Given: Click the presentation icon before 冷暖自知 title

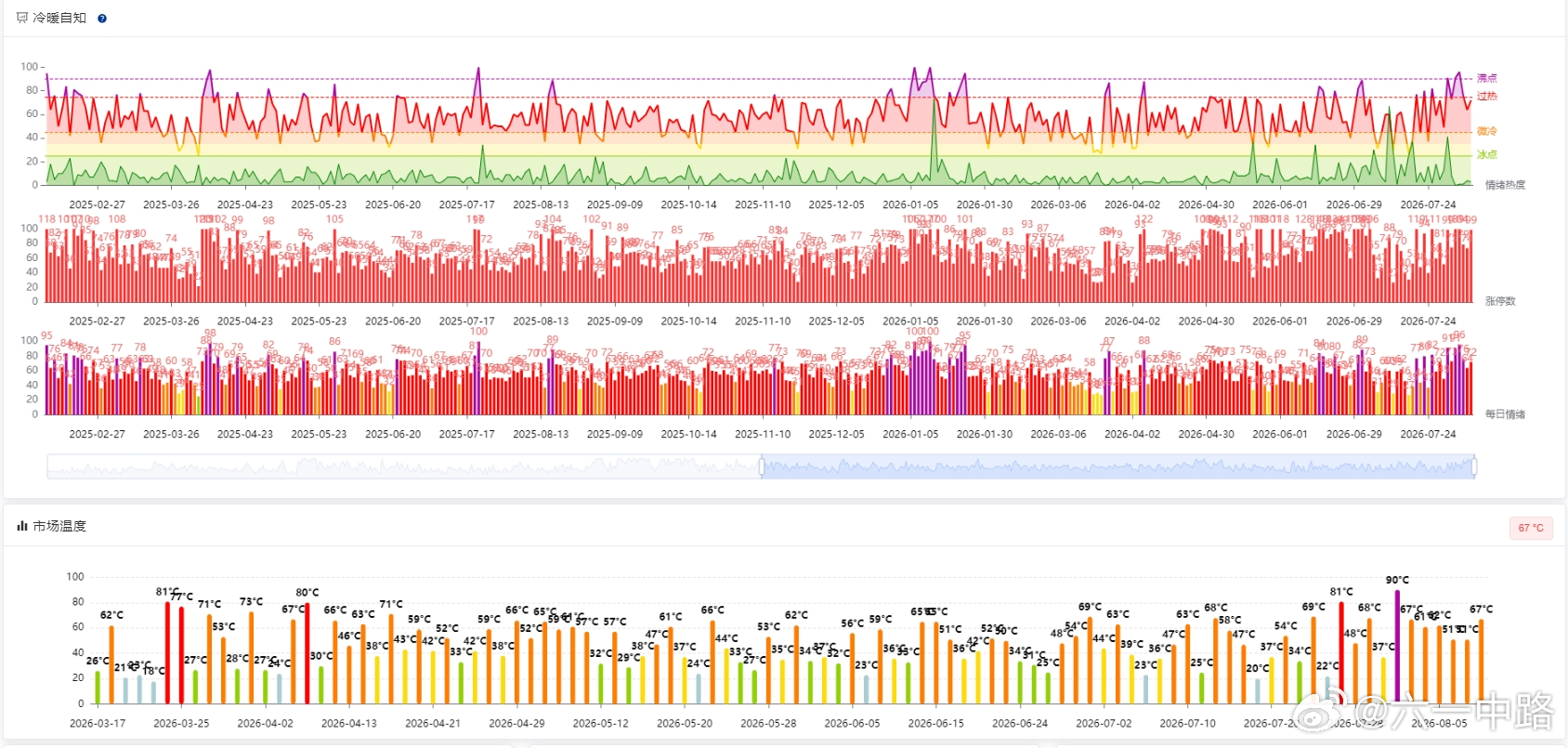Looking at the screenshot, I should click(x=22, y=18).
